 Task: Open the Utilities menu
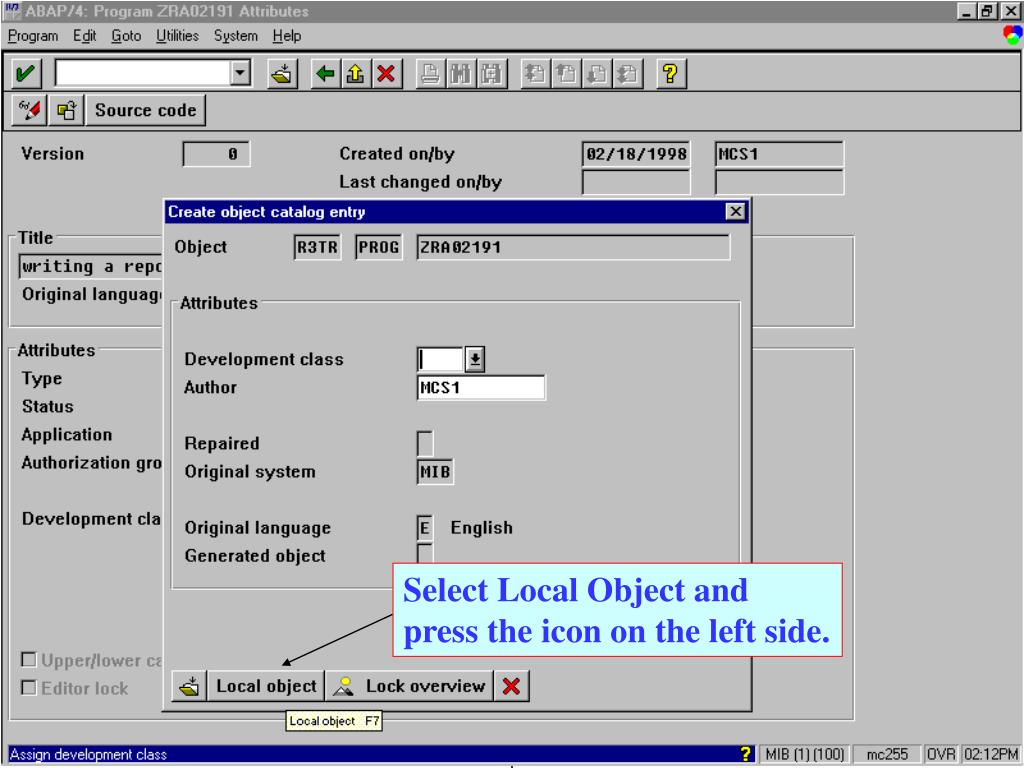point(177,36)
